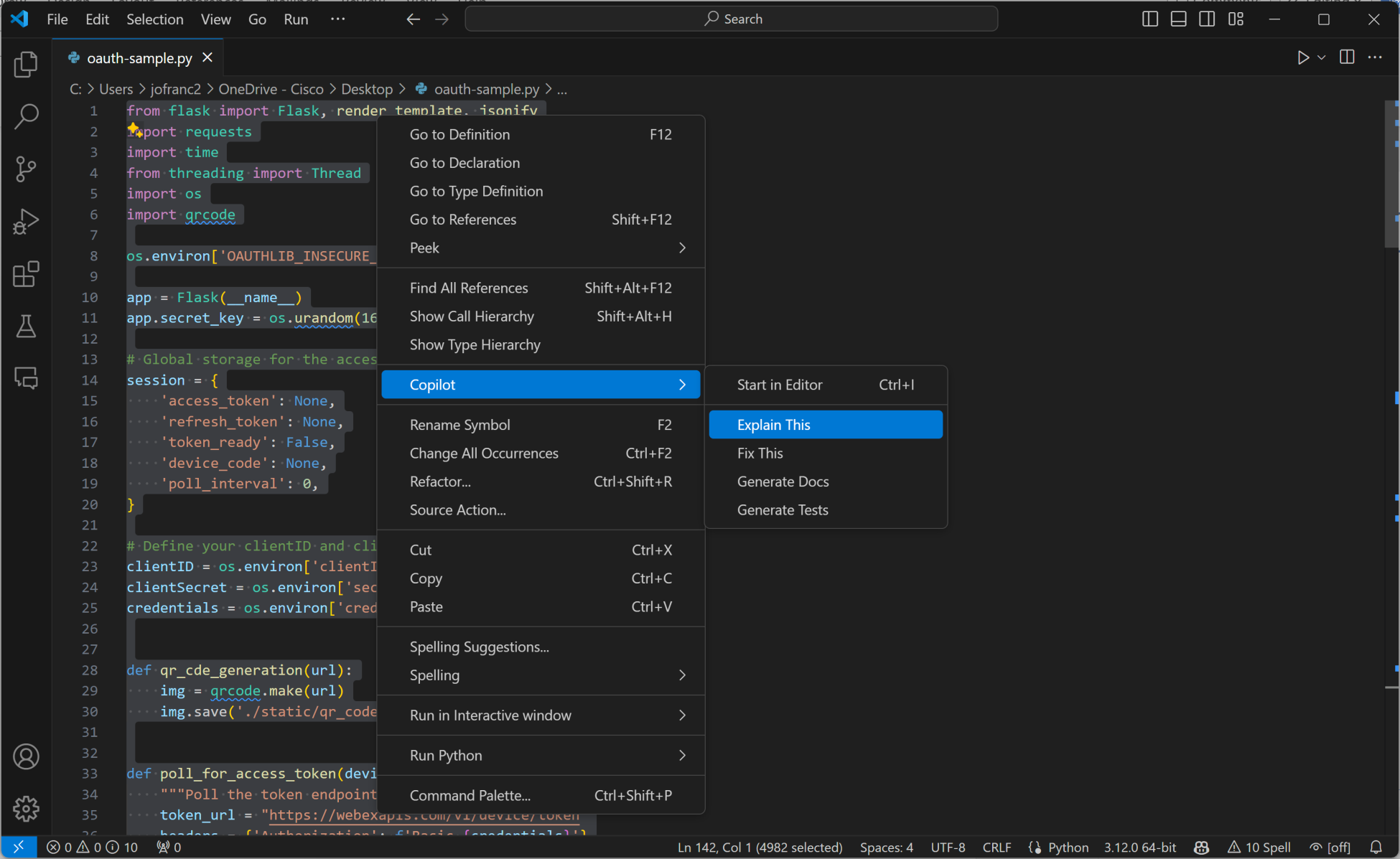
Task: Open the Run and Debug view
Action: click(x=26, y=221)
